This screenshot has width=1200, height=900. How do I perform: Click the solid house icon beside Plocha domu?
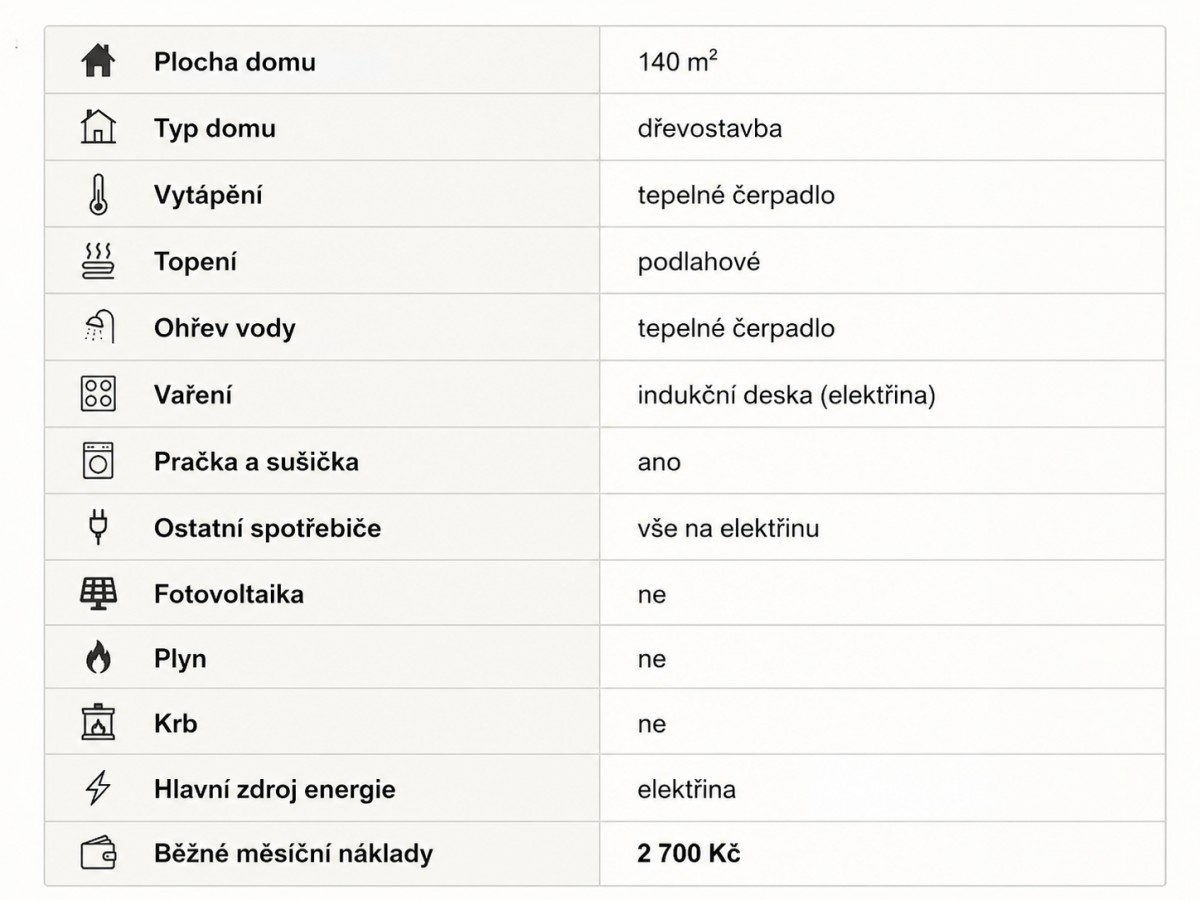tap(98, 62)
